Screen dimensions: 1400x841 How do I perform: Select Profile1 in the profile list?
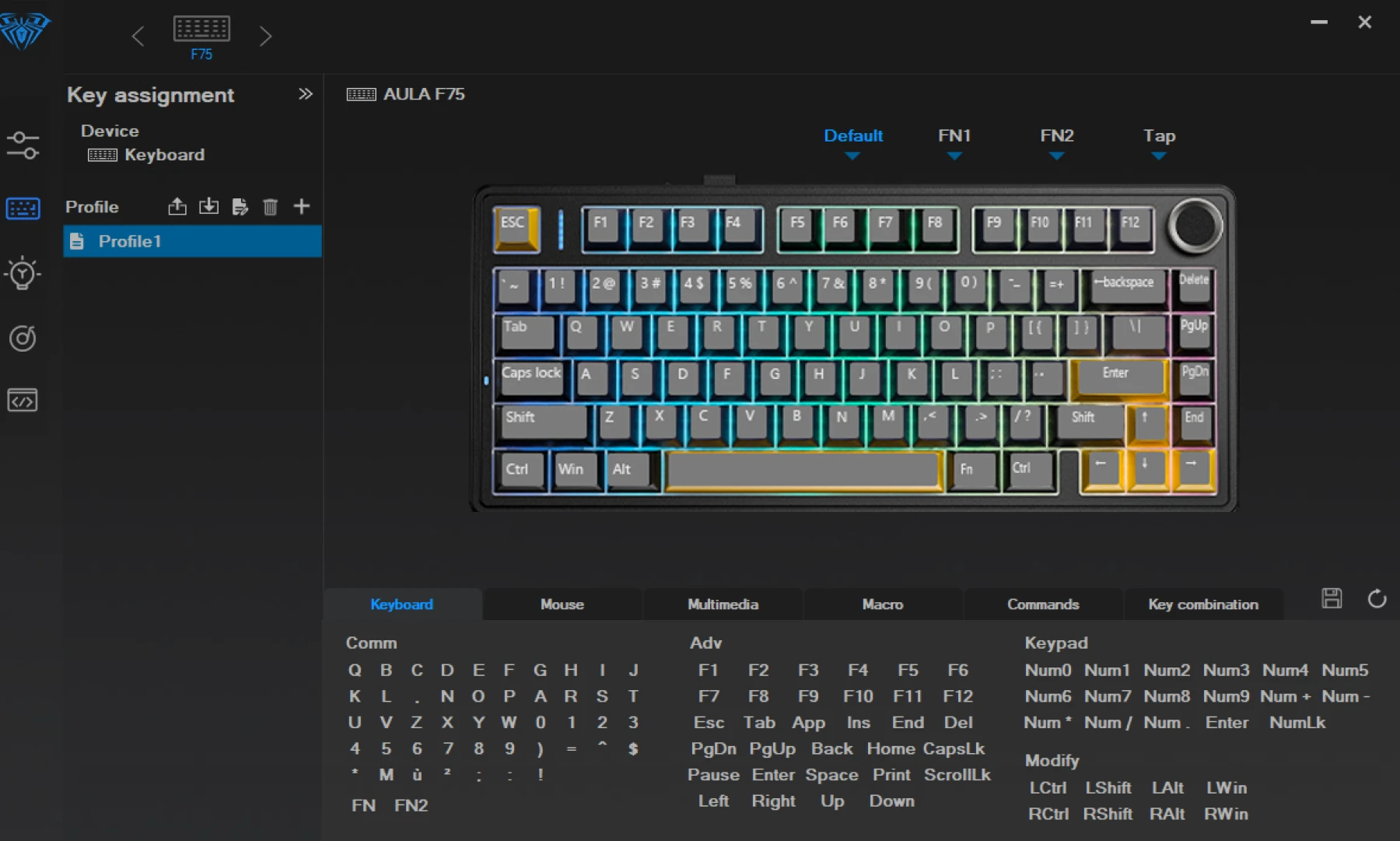(x=131, y=241)
